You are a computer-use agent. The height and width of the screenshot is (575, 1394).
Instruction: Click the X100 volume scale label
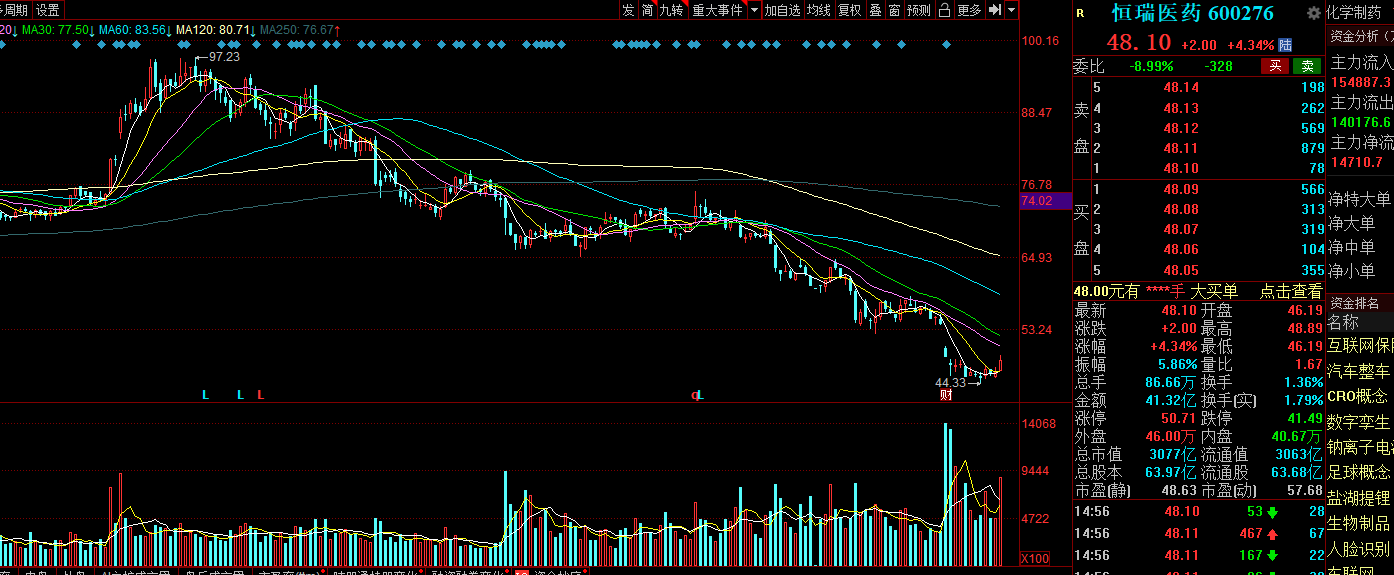coord(1034,558)
